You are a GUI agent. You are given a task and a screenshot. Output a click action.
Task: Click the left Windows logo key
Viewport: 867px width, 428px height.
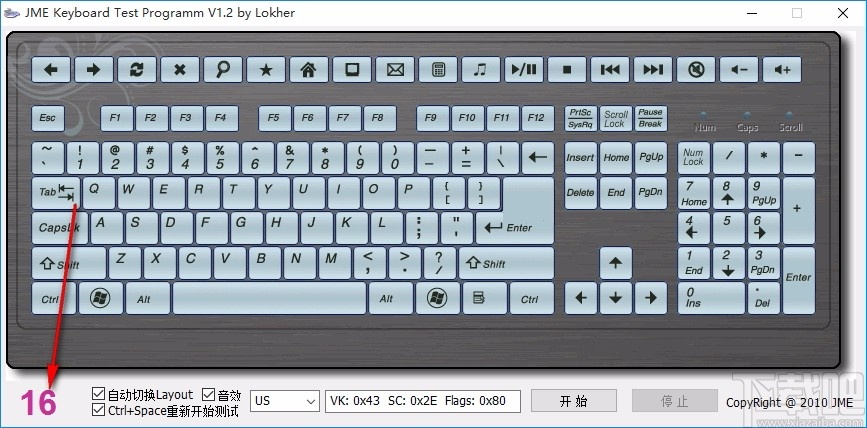[101, 299]
